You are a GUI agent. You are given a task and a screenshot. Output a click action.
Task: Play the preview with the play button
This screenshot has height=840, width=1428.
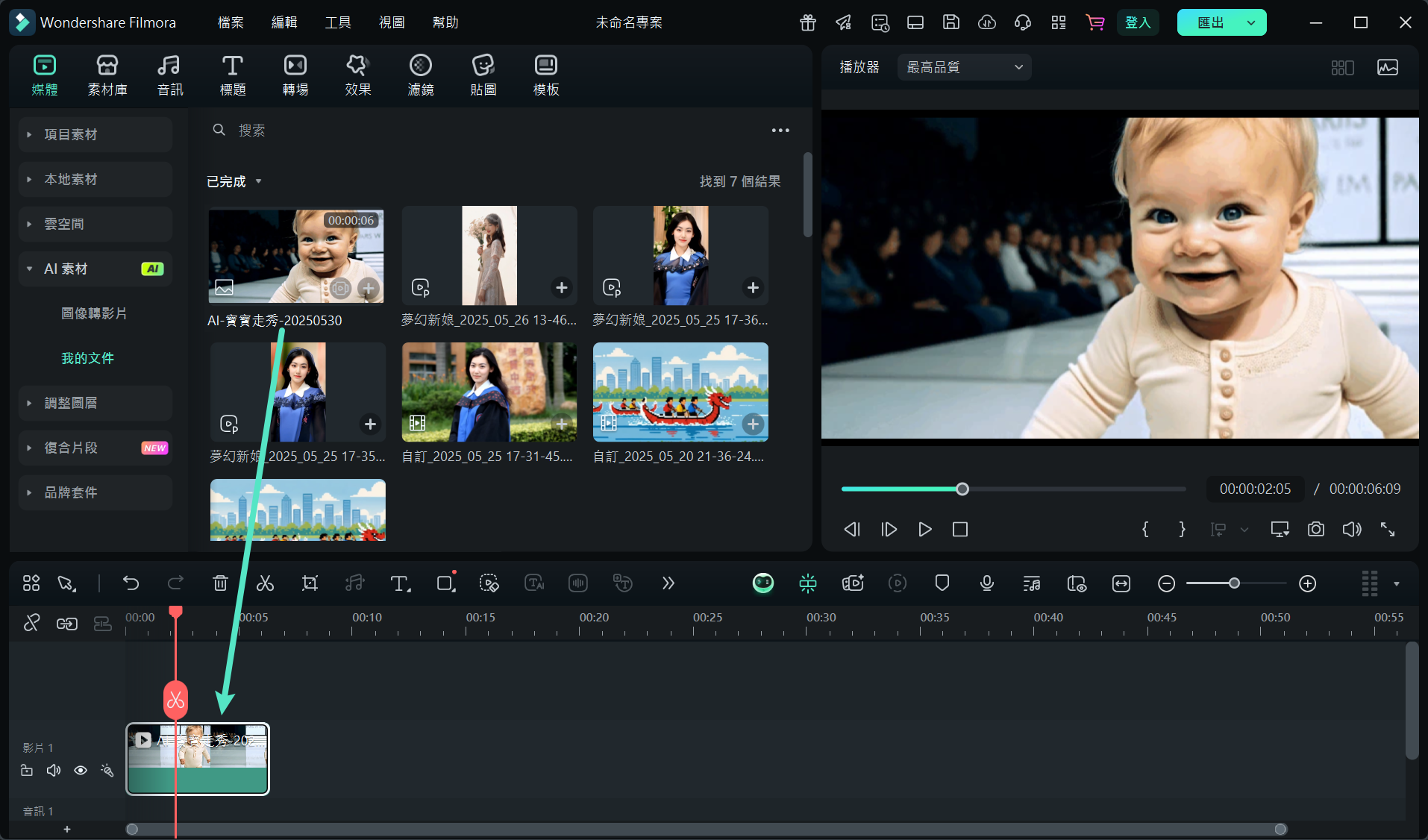coord(924,529)
